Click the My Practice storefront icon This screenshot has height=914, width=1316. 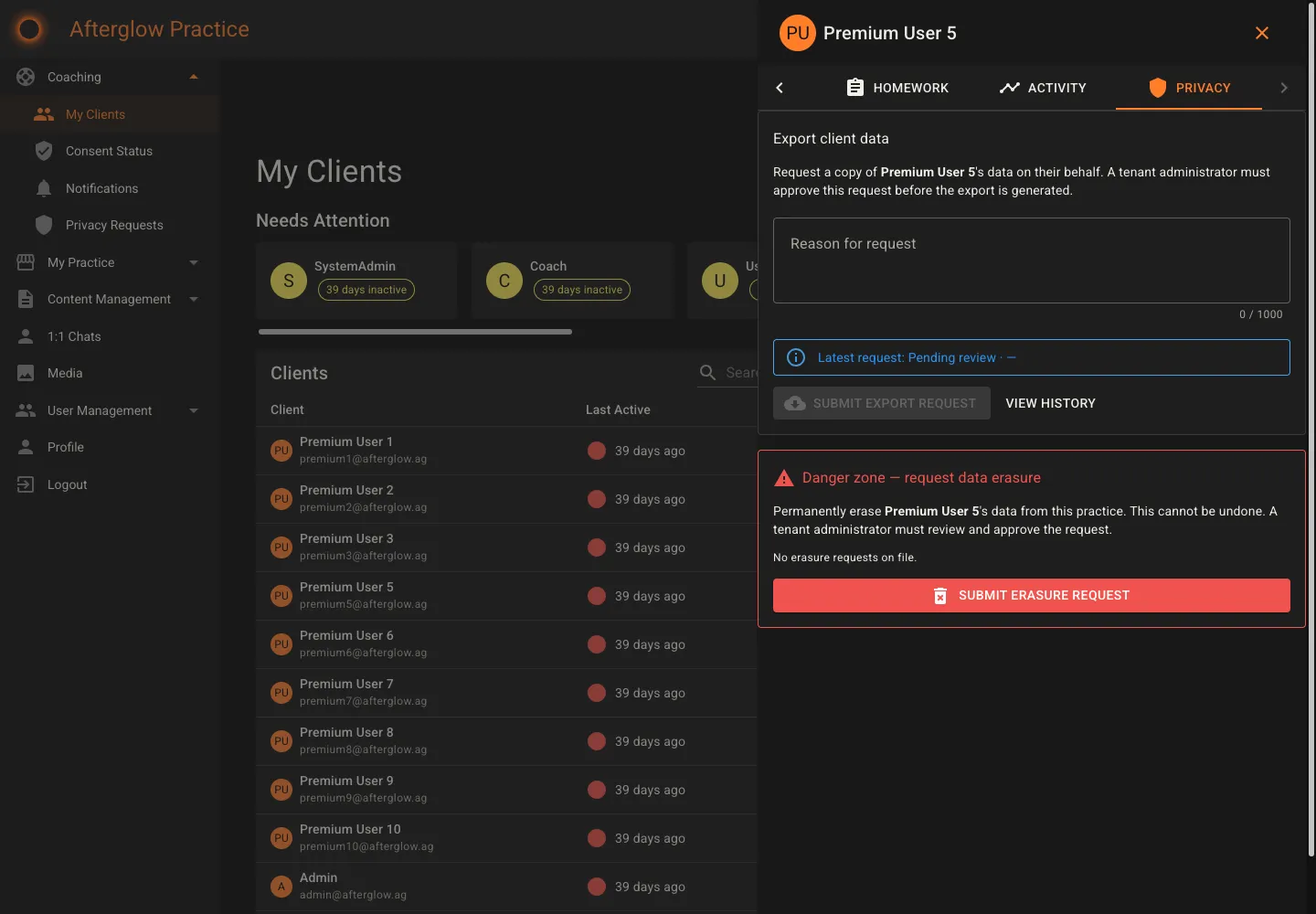tap(26, 262)
